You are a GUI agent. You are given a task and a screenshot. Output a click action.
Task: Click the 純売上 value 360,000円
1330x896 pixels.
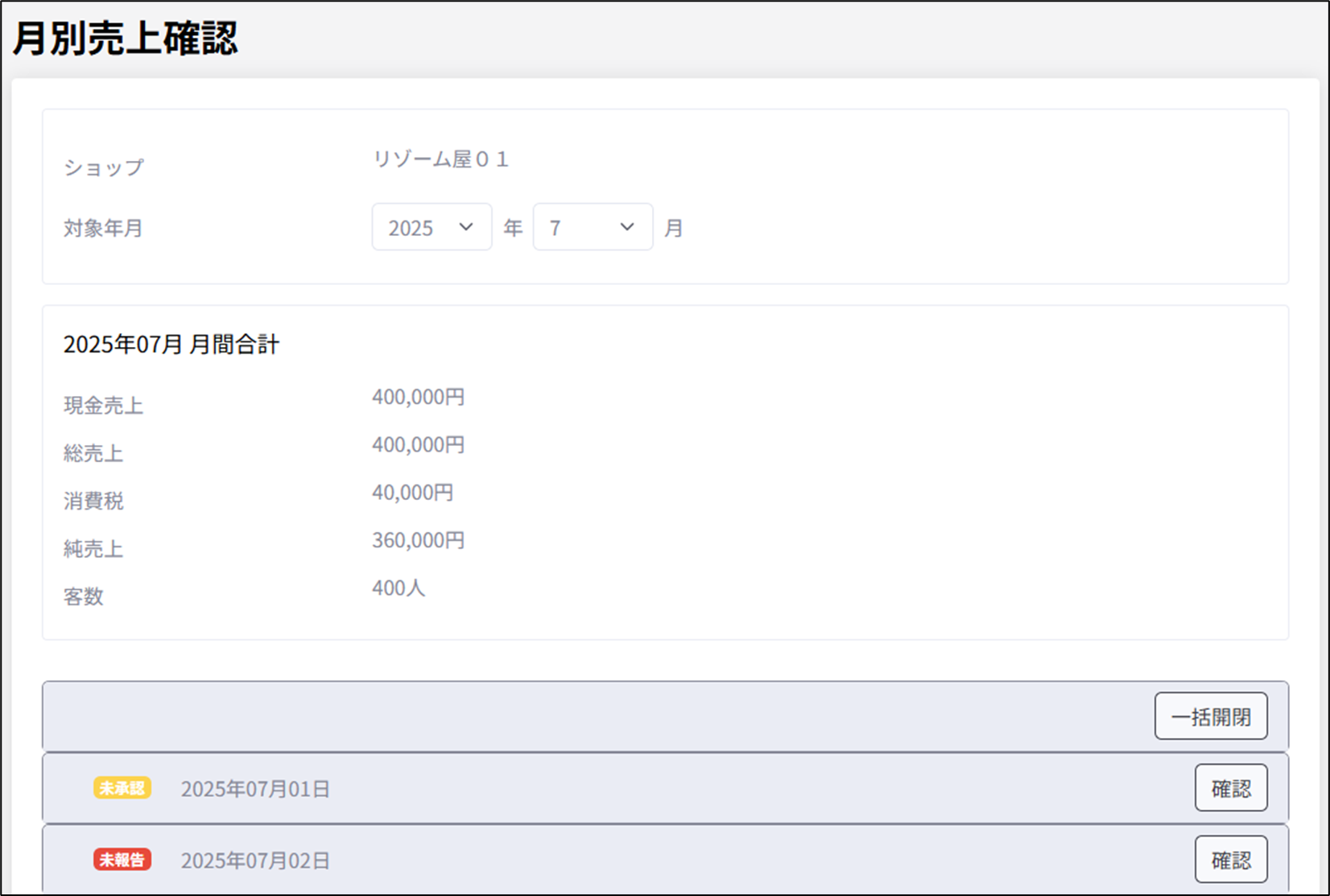point(418,540)
